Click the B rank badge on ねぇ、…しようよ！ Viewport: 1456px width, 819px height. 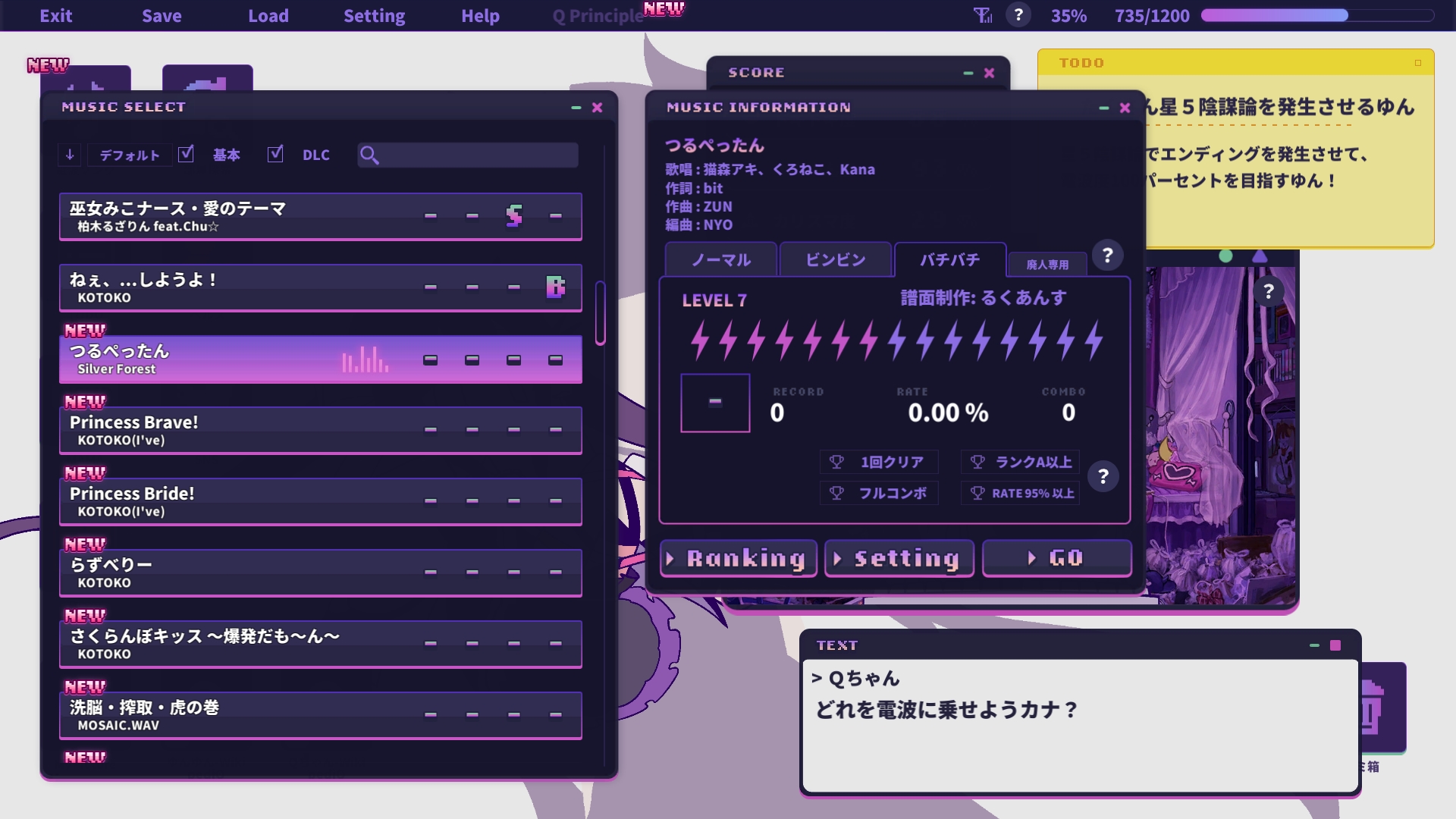(555, 287)
